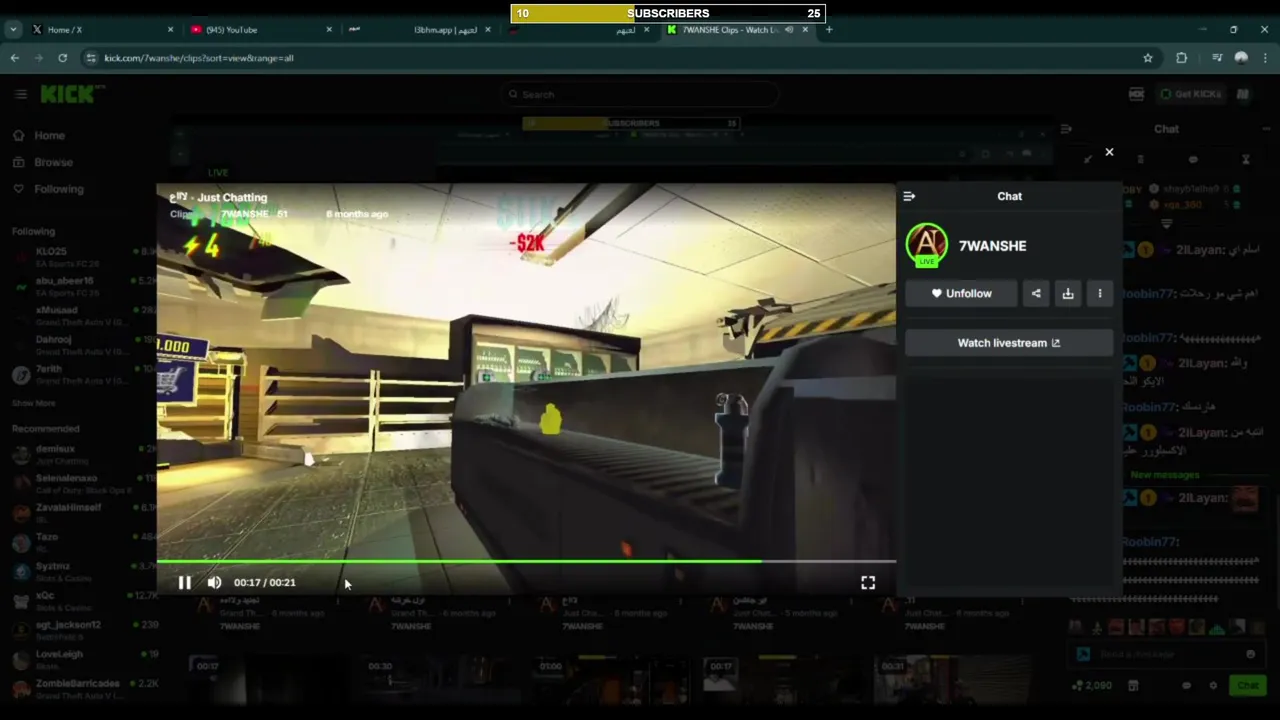The image size is (1280, 720).
Task: Share the clip via share icon
Action: coord(1036,293)
